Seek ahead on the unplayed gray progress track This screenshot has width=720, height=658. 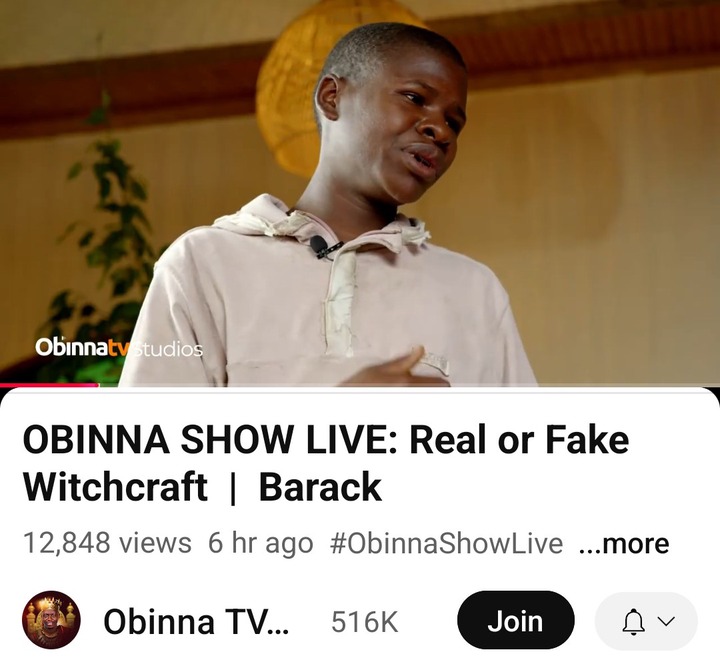point(409,385)
